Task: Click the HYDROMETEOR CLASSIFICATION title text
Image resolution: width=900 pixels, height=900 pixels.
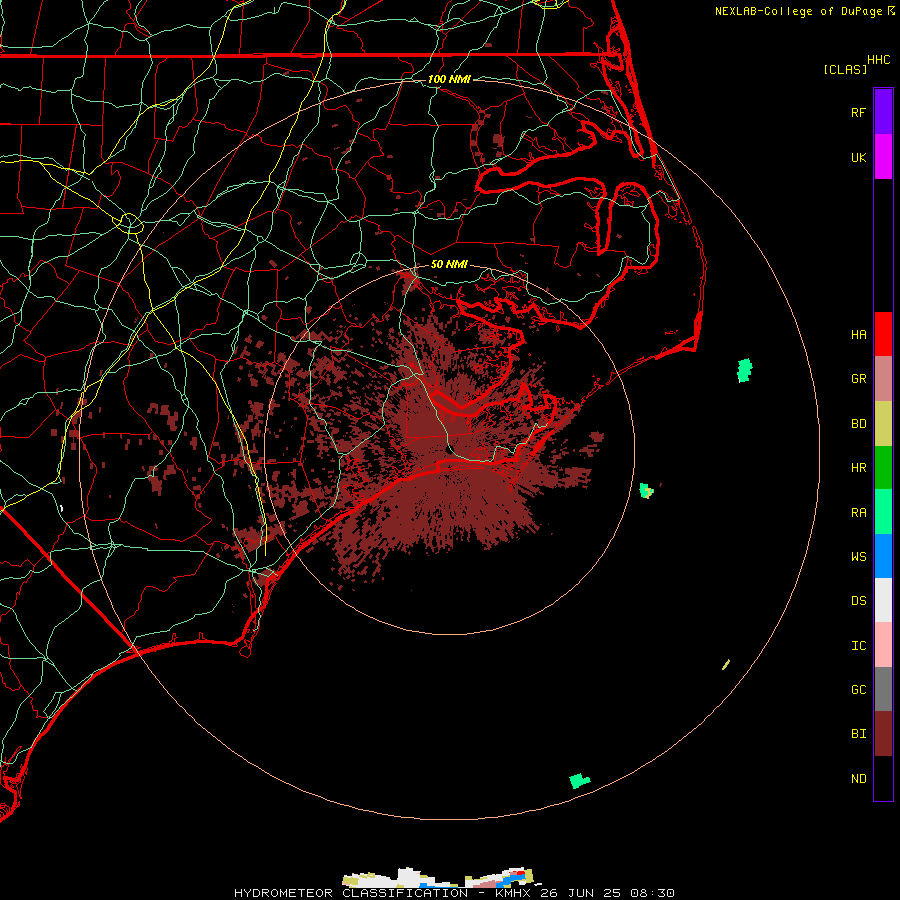Action: click(x=351, y=893)
